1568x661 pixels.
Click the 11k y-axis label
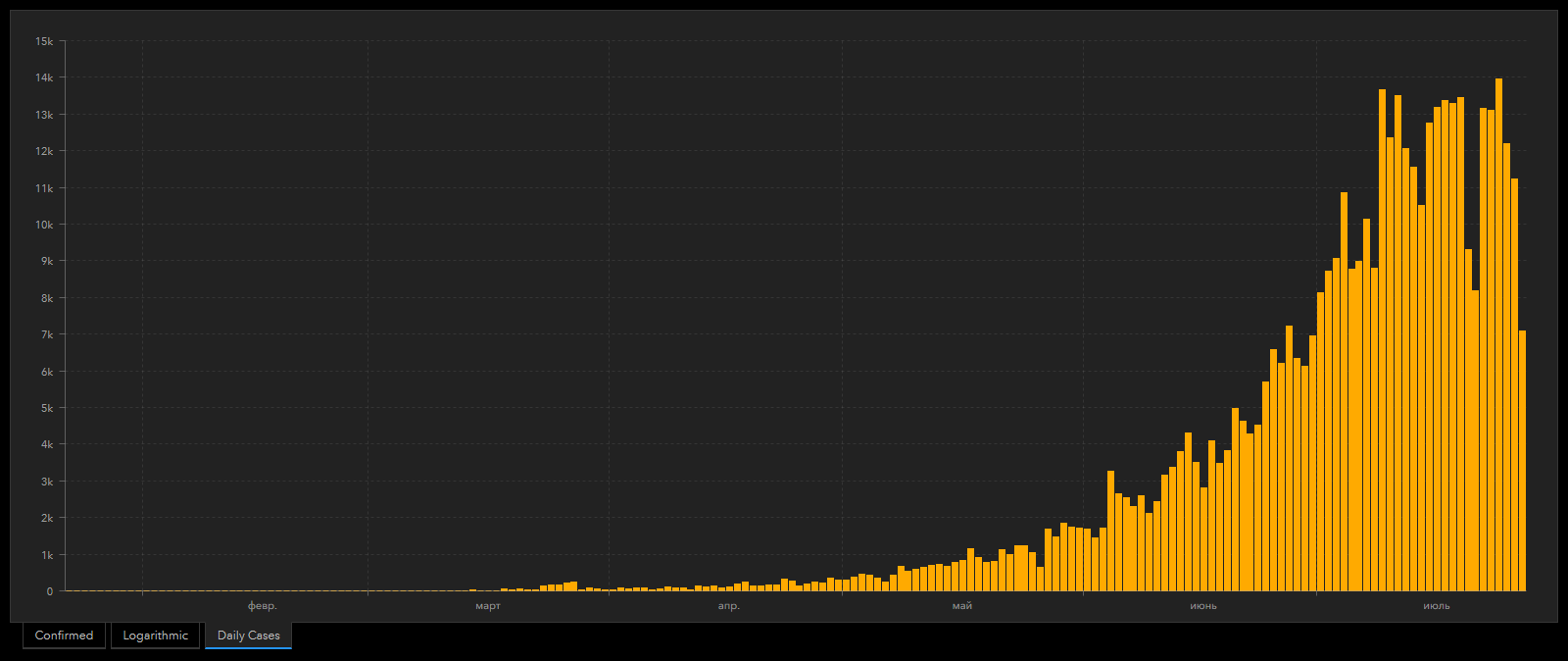44,188
